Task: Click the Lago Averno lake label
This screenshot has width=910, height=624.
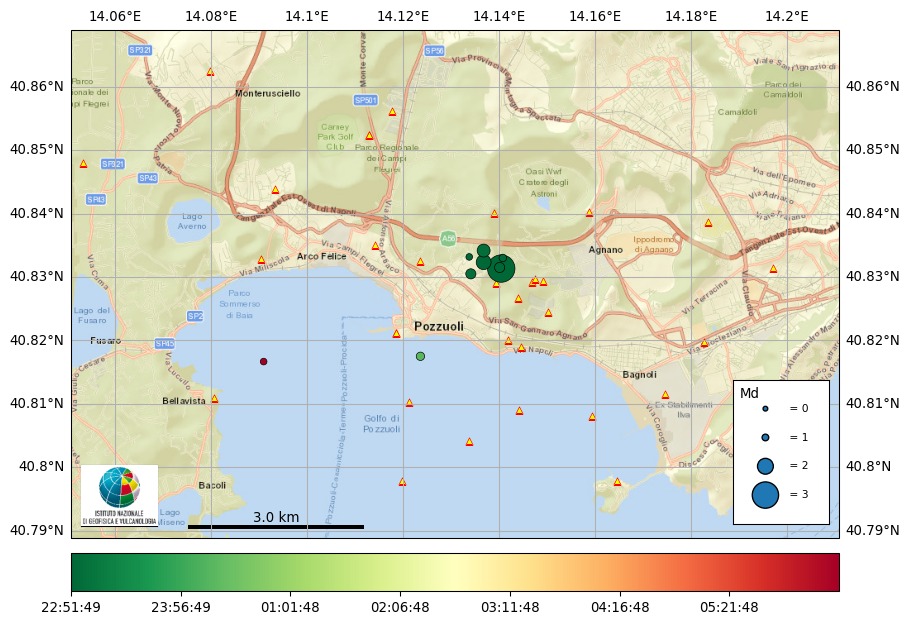Action: (x=193, y=221)
